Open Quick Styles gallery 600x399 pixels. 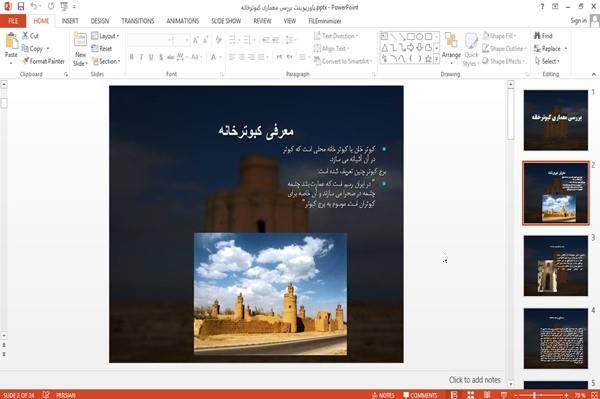(471, 49)
